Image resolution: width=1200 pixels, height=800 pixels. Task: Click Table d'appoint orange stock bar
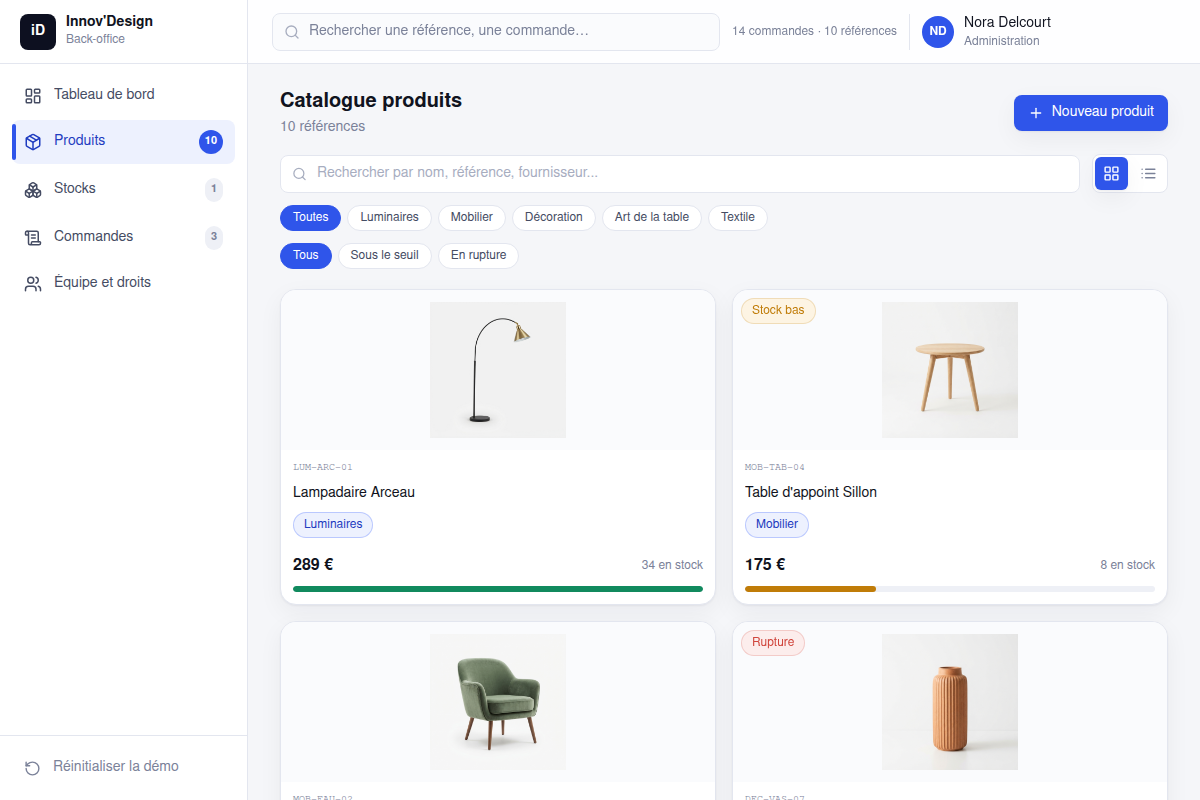click(x=810, y=589)
